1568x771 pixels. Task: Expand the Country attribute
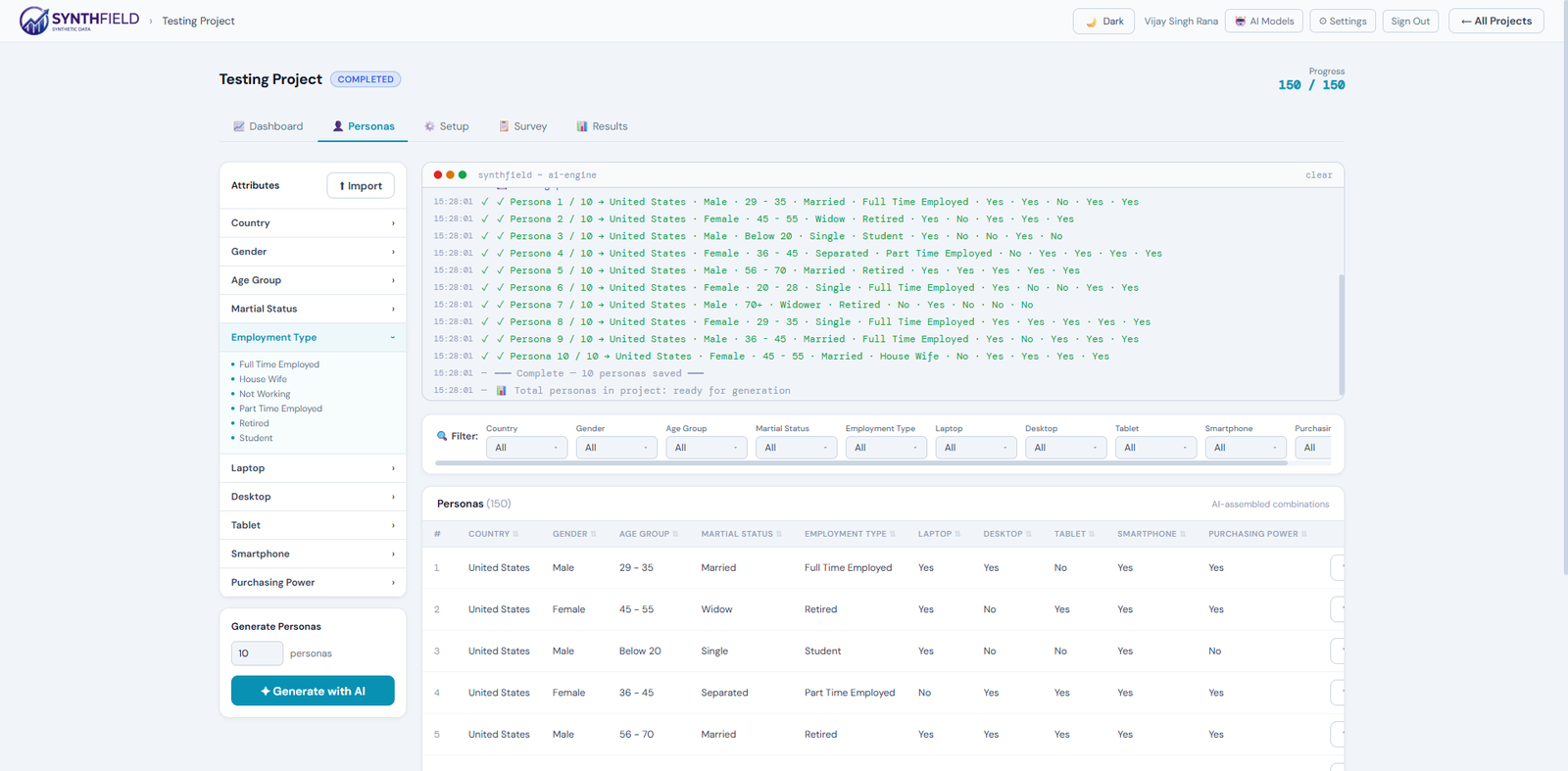313,223
